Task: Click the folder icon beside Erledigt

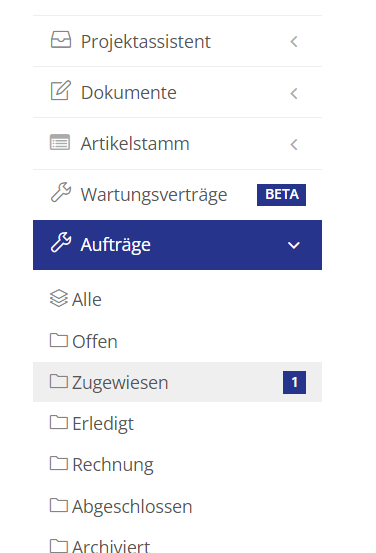Action: (x=59, y=422)
